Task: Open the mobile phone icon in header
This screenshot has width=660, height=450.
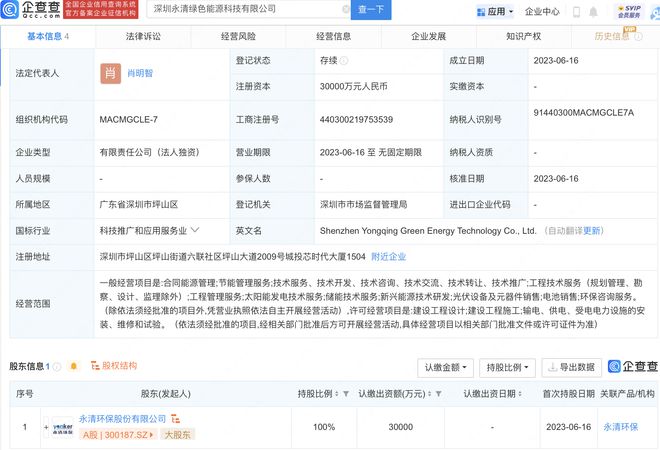Action: (576, 12)
